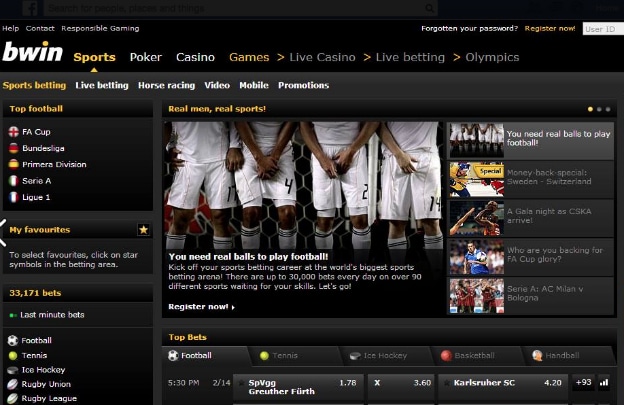Click the bwin logo

pos(33,52)
